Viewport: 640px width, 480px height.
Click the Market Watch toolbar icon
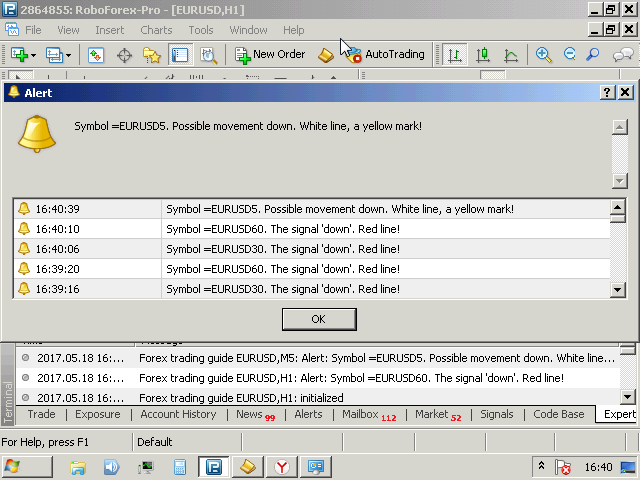point(96,55)
